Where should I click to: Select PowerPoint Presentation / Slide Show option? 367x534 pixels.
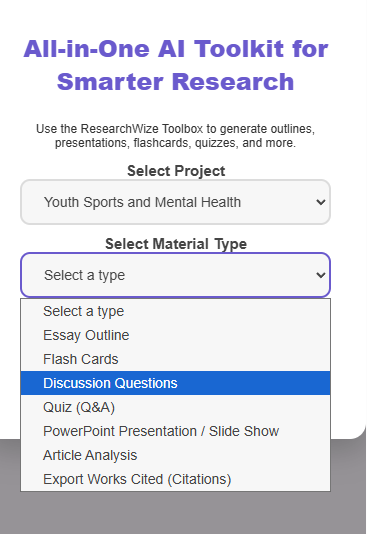(x=175, y=431)
